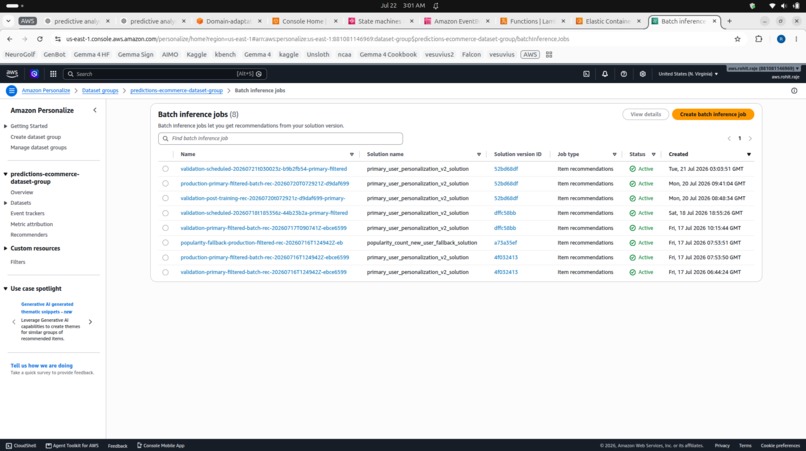Viewport: 806px width, 451px height.
Task: Open CloudShell icon in top navigation bar
Action: point(586,74)
